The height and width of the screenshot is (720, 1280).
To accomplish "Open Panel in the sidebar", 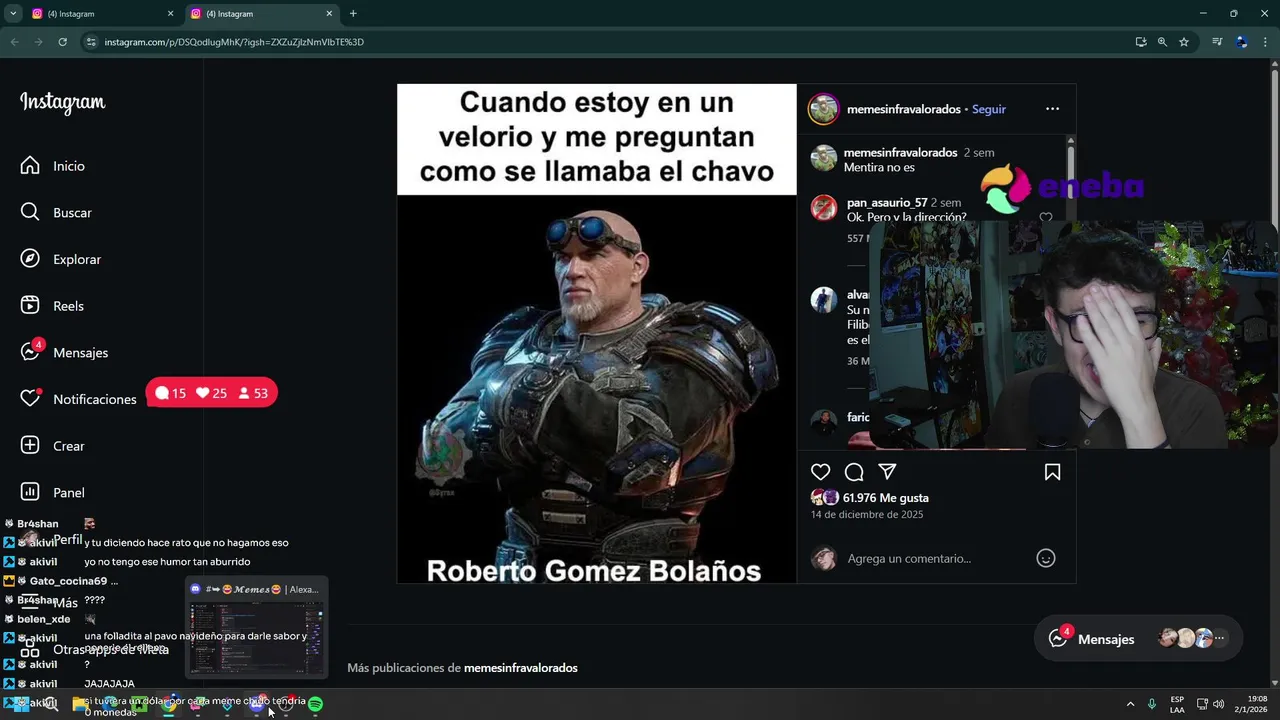I will click(69, 492).
